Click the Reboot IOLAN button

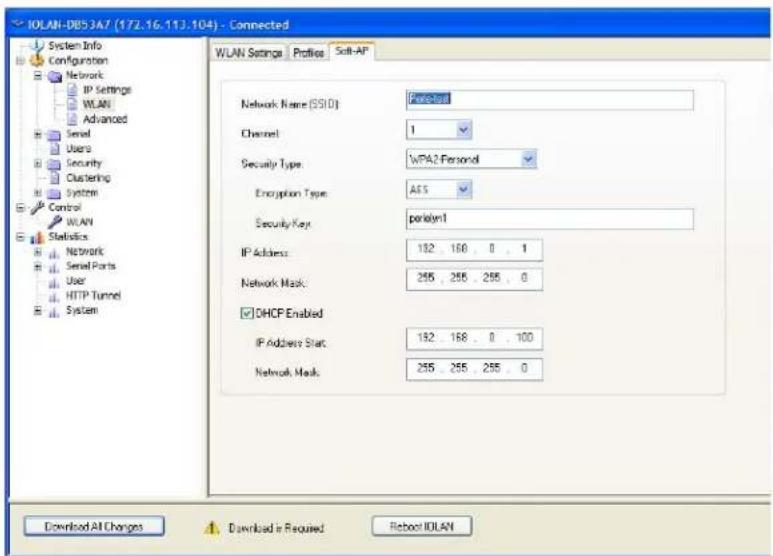pos(422,526)
